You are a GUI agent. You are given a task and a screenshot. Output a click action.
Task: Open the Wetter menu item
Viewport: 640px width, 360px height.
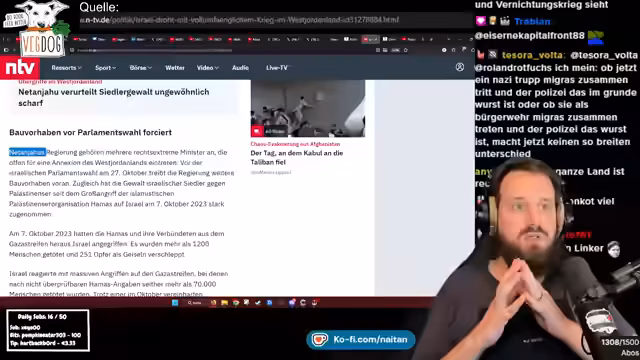(175, 68)
